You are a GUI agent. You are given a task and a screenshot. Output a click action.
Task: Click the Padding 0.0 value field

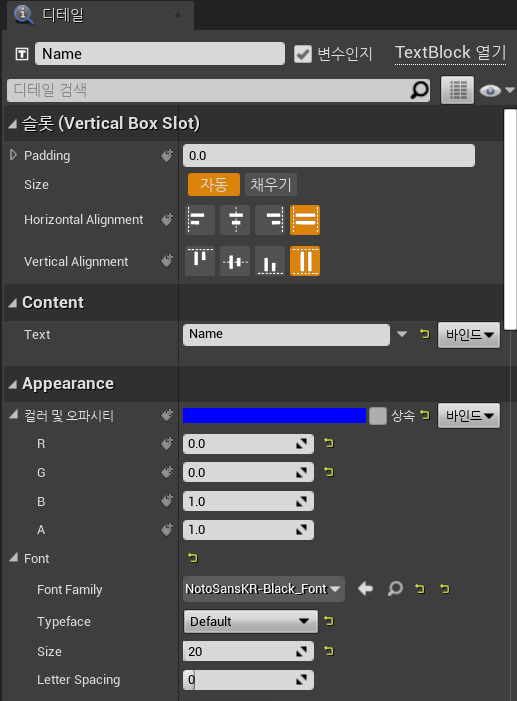329,156
